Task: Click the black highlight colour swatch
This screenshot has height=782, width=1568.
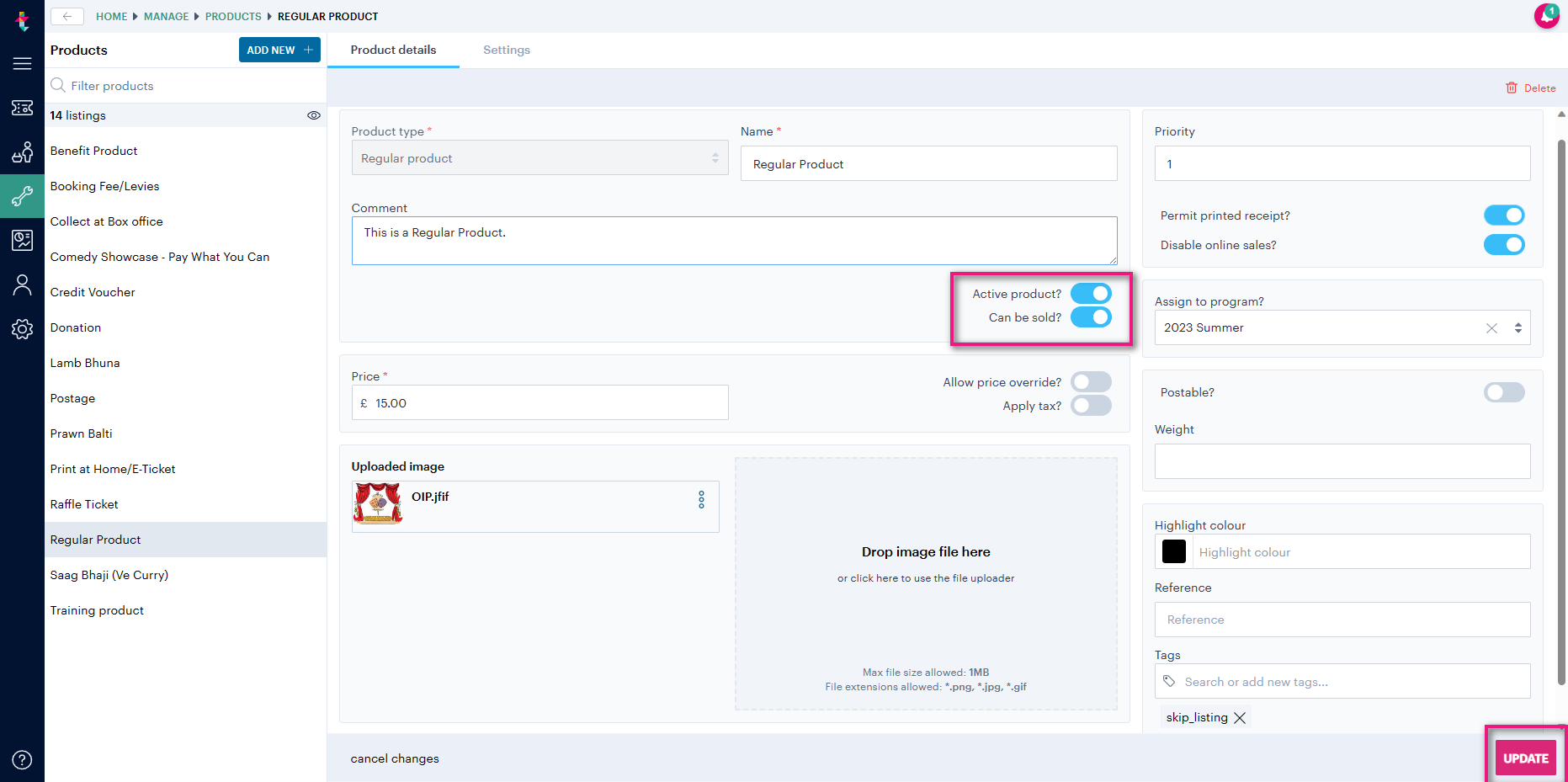Action: [1173, 551]
